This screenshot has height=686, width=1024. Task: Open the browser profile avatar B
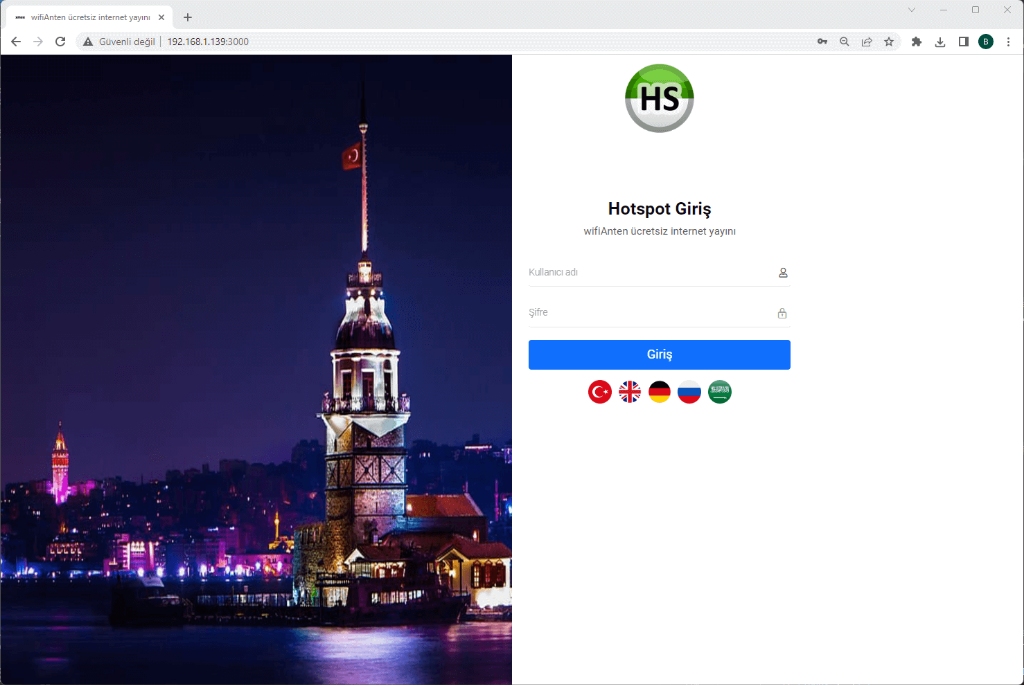coord(985,42)
